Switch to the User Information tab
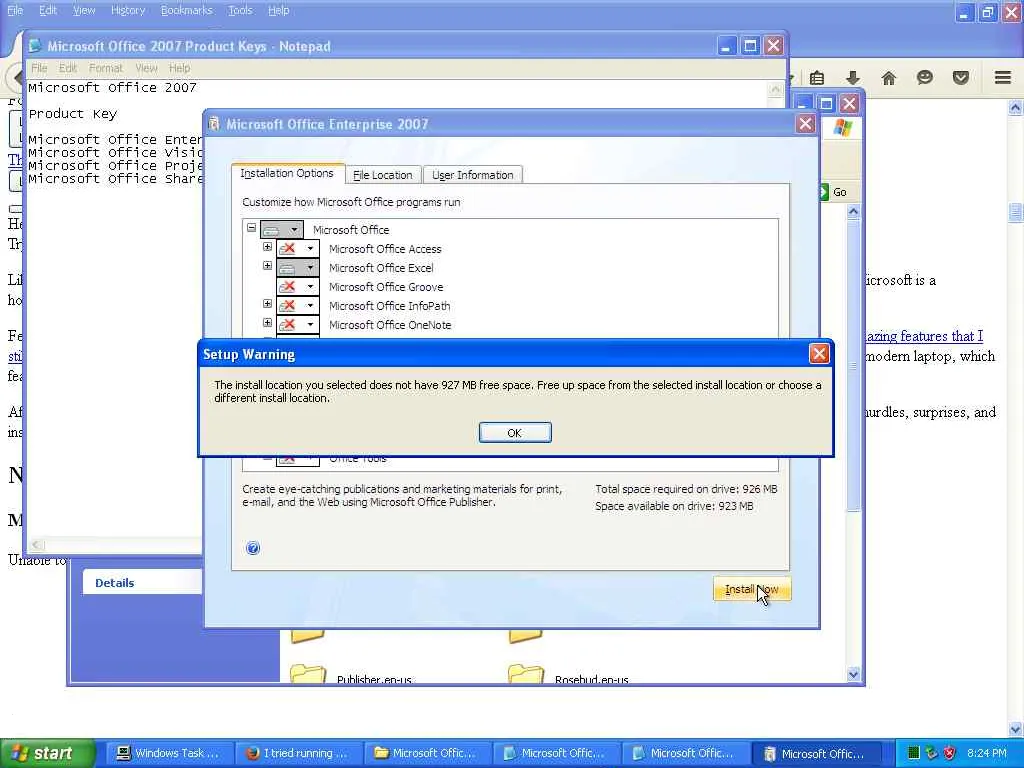This screenshot has height=768, width=1024. [x=472, y=175]
